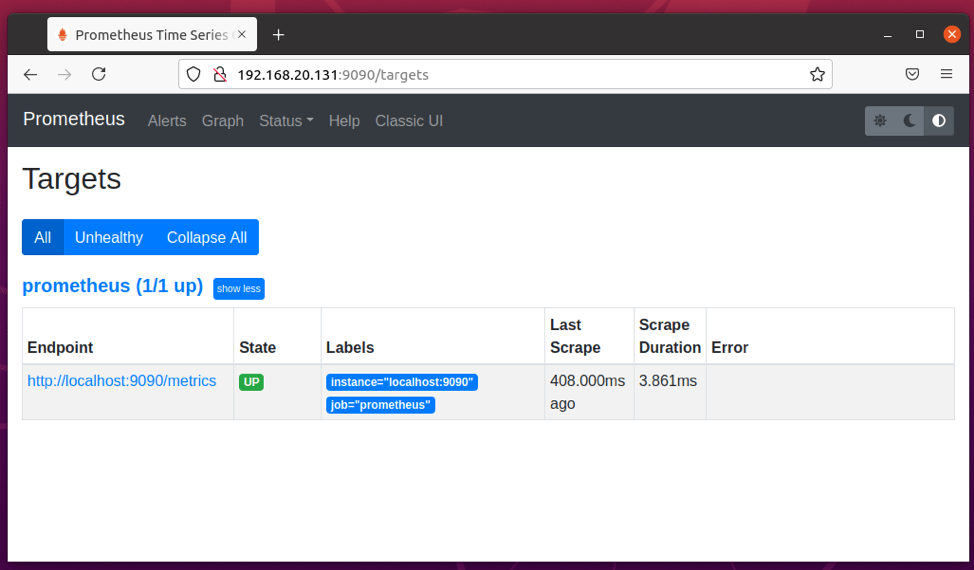Screen dimensions: 974x570
Task: Reload the Prometheus targets page
Action: tap(99, 75)
